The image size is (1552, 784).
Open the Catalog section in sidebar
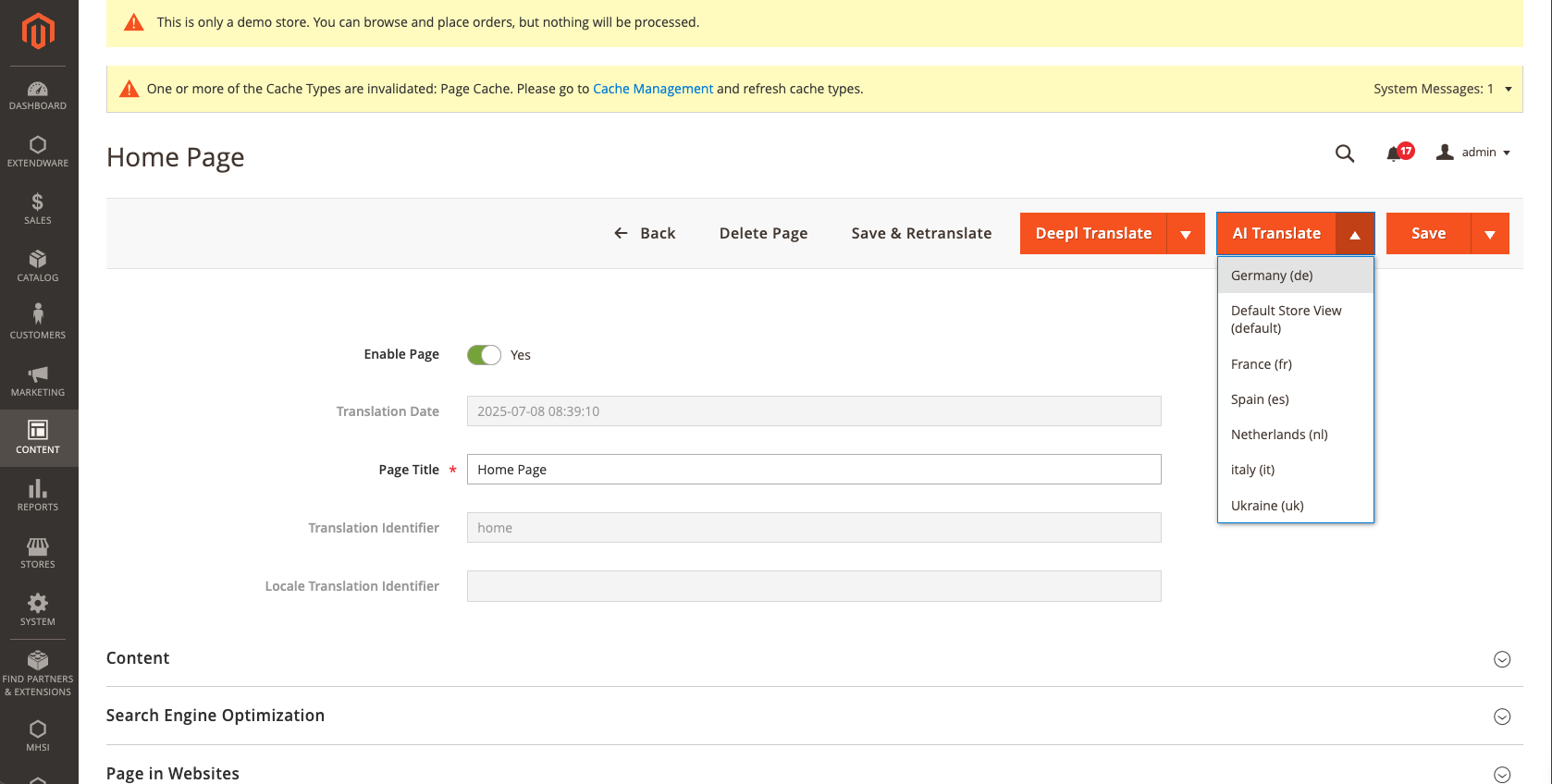(x=38, y=265)
